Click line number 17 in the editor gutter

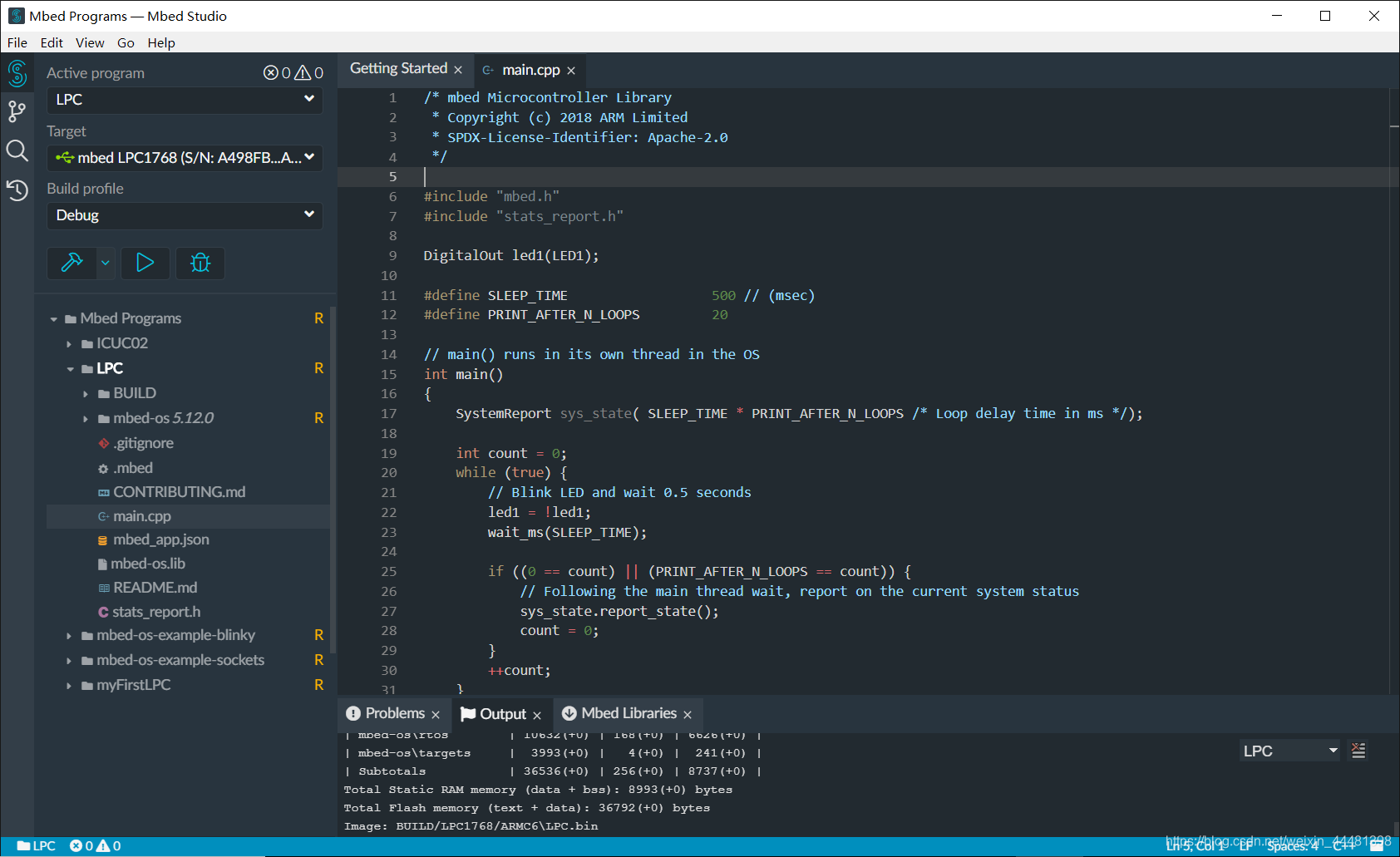click(x=389, y=414)
